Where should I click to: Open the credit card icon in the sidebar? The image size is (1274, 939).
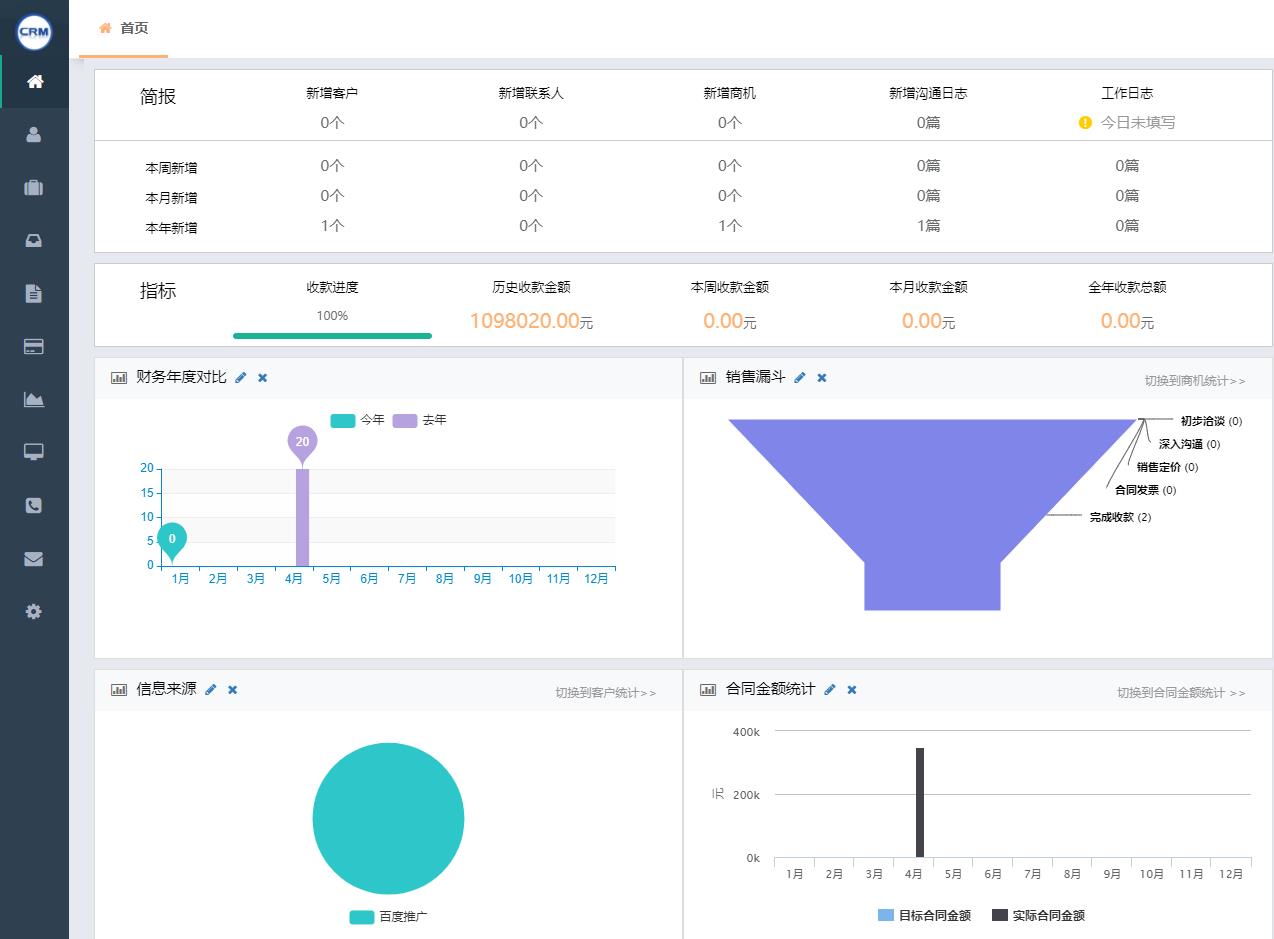click(x=34, y=347)
